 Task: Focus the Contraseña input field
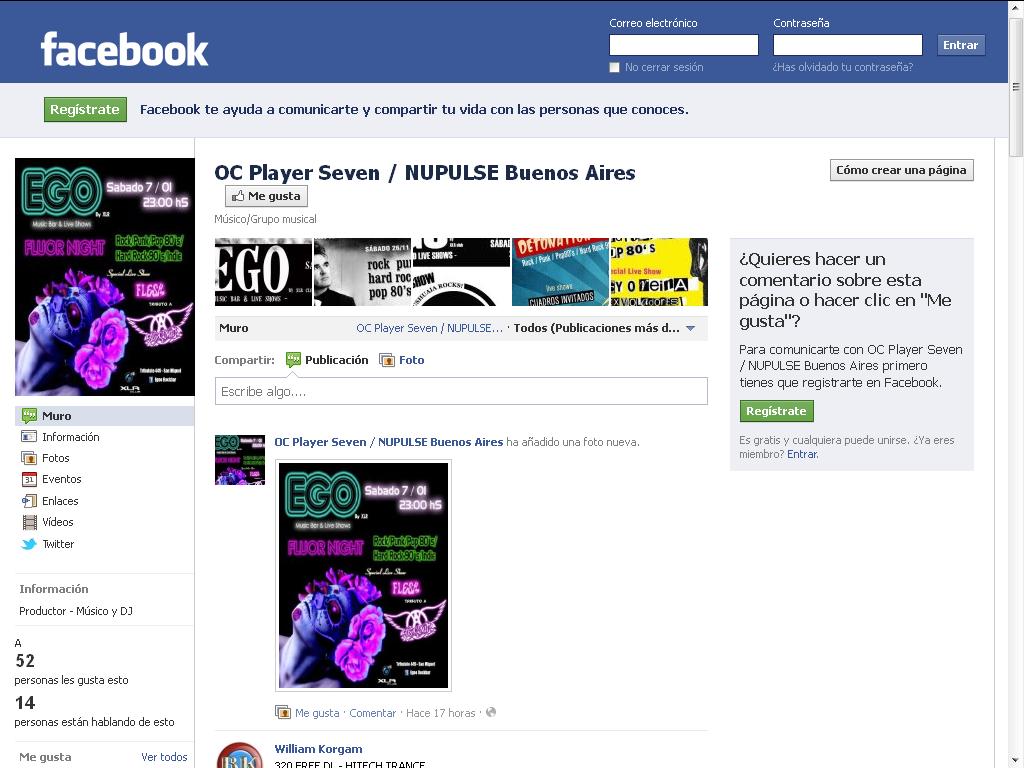pyautogui.click(x=848, y=45)
